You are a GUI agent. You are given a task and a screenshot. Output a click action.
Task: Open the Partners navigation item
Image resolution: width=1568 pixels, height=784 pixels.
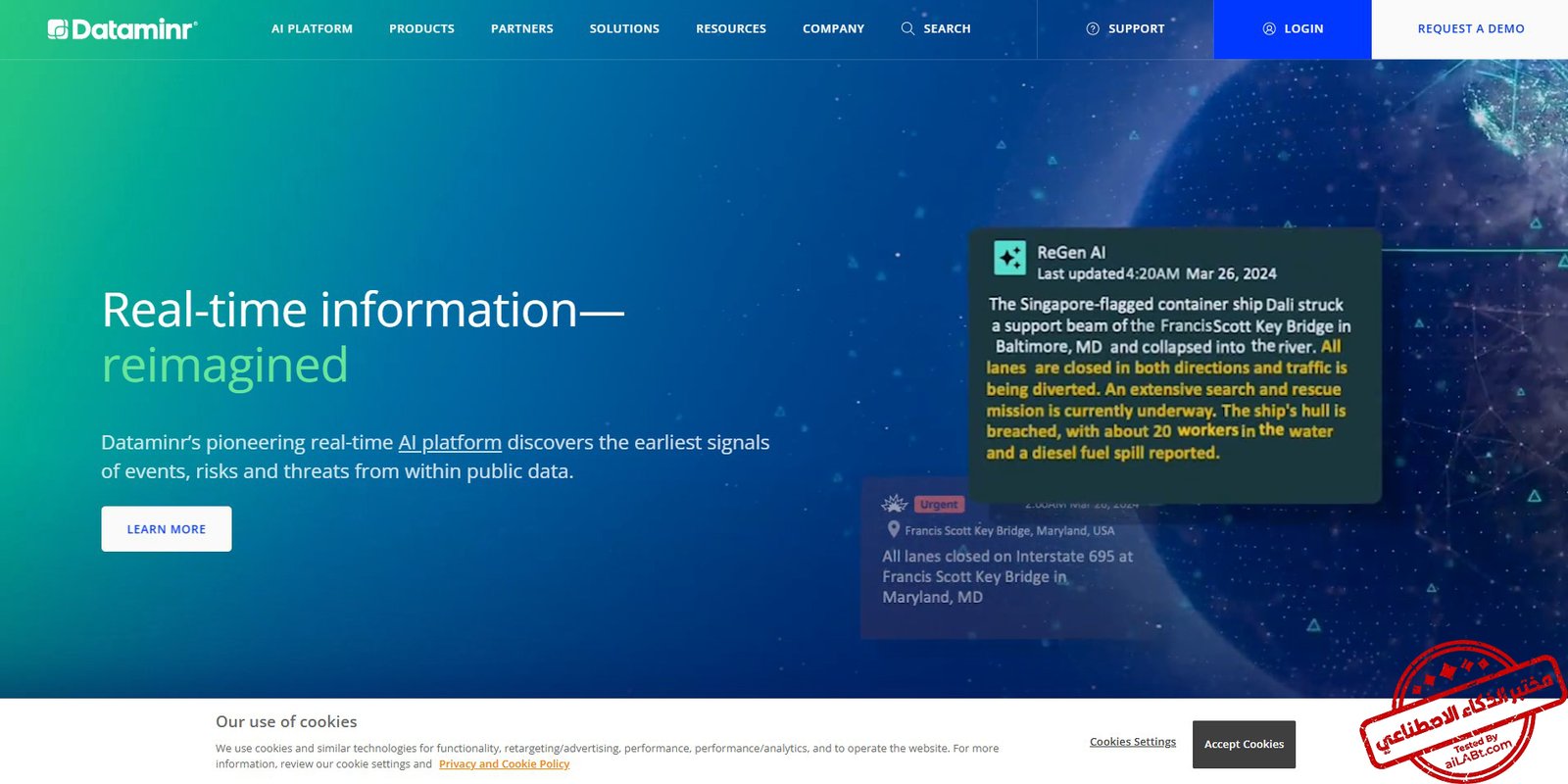521,28
